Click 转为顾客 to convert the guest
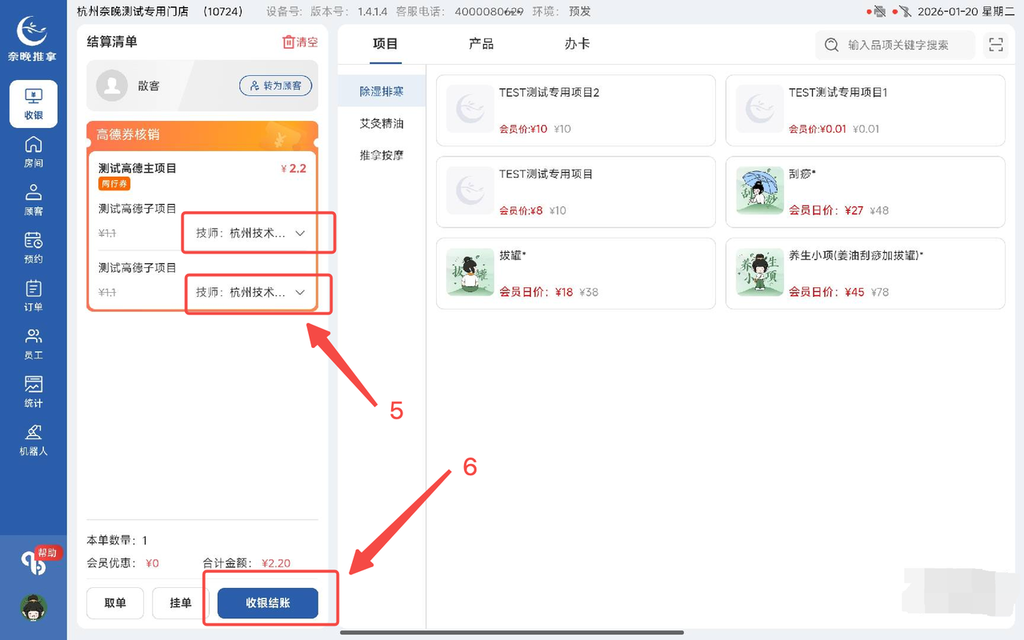The width and height of the screenshot is (1024, 640). tap(275, 87)
